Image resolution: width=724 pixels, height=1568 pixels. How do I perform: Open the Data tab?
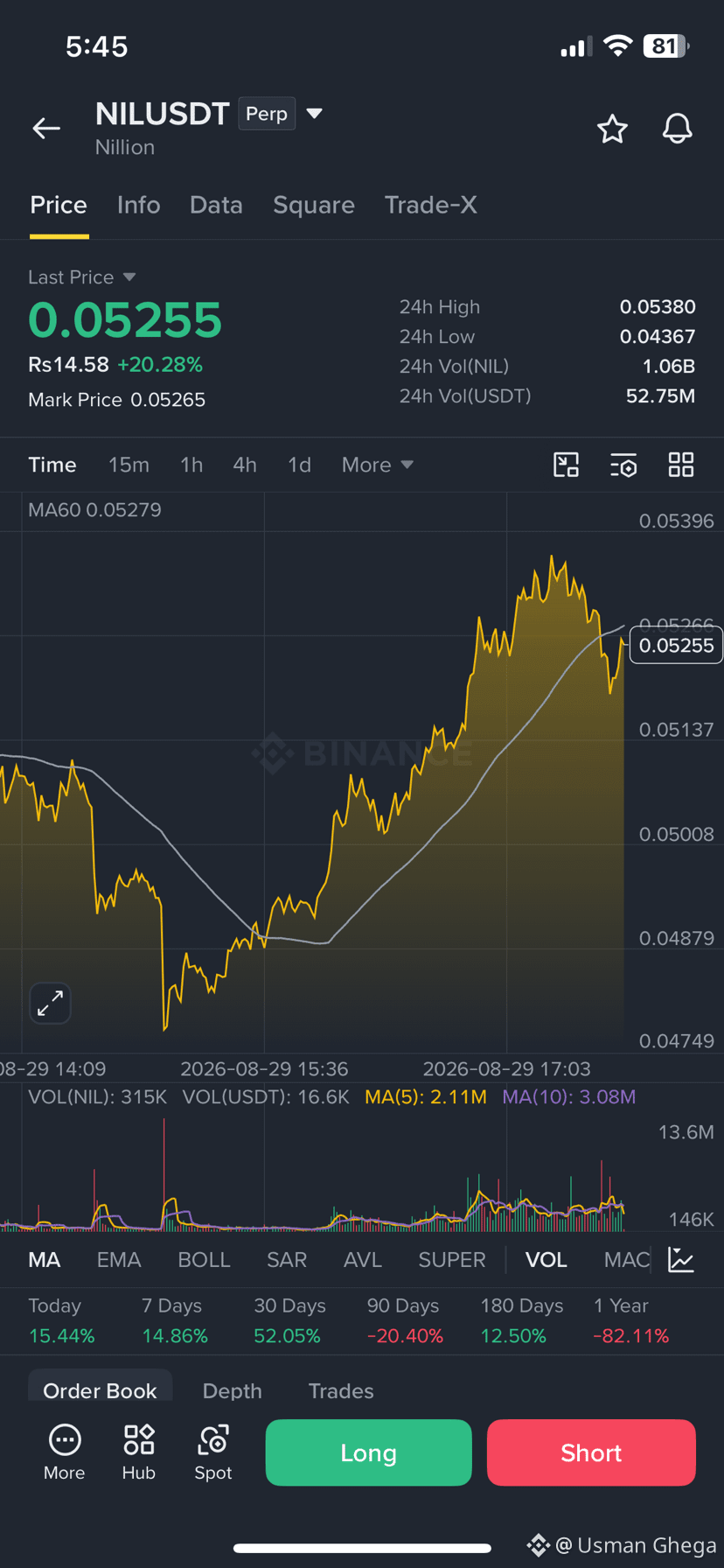216,205
